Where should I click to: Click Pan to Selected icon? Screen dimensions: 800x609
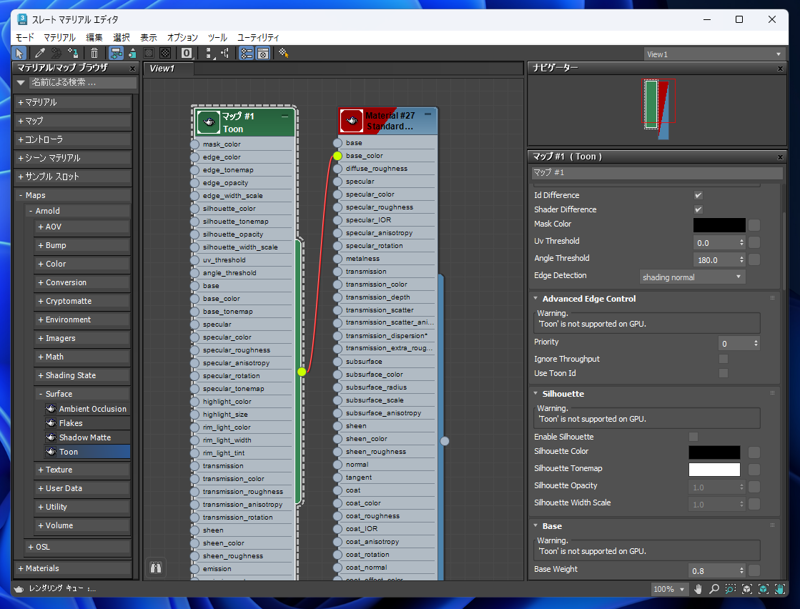point(780,589)
